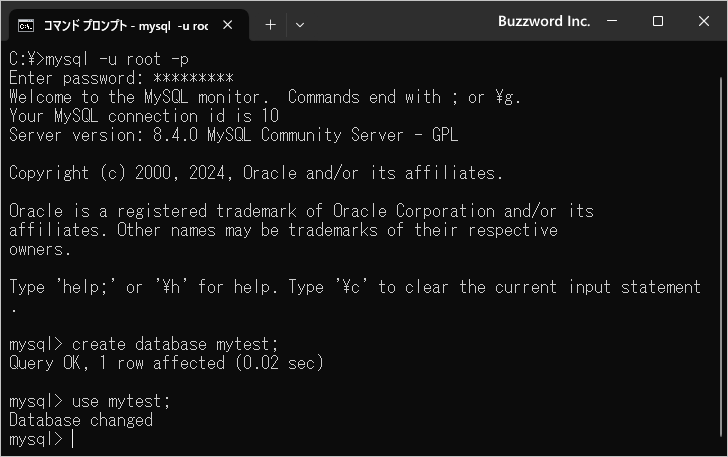Click the vertical scrollbar on the right
728x457 pixels.
[721, 256]
